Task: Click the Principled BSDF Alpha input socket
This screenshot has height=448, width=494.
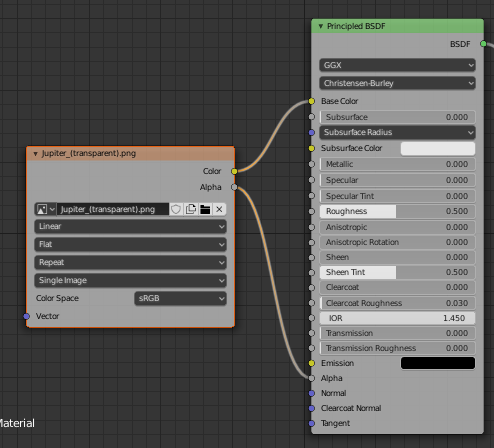Action: pos(311,378)
